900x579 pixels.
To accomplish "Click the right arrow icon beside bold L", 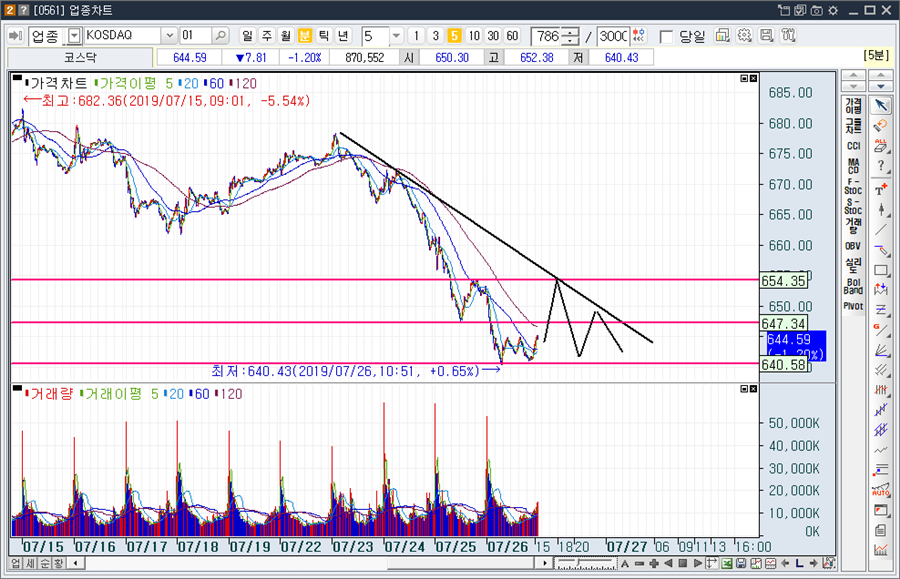I will click(x=813, y=564).
